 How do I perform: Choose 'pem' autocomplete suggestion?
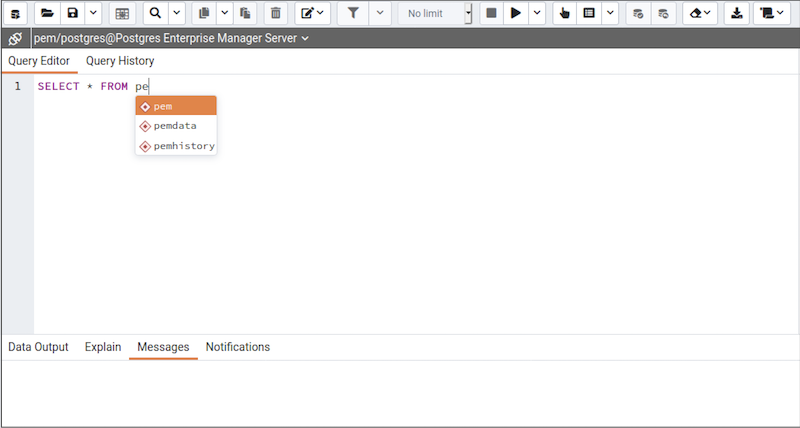tap(176, 106)
